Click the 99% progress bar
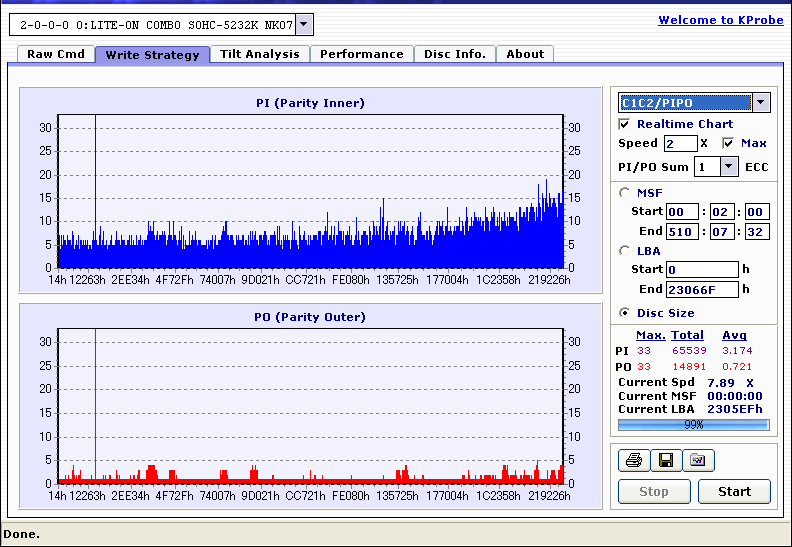The image size is (792, 547). (694, 425)
